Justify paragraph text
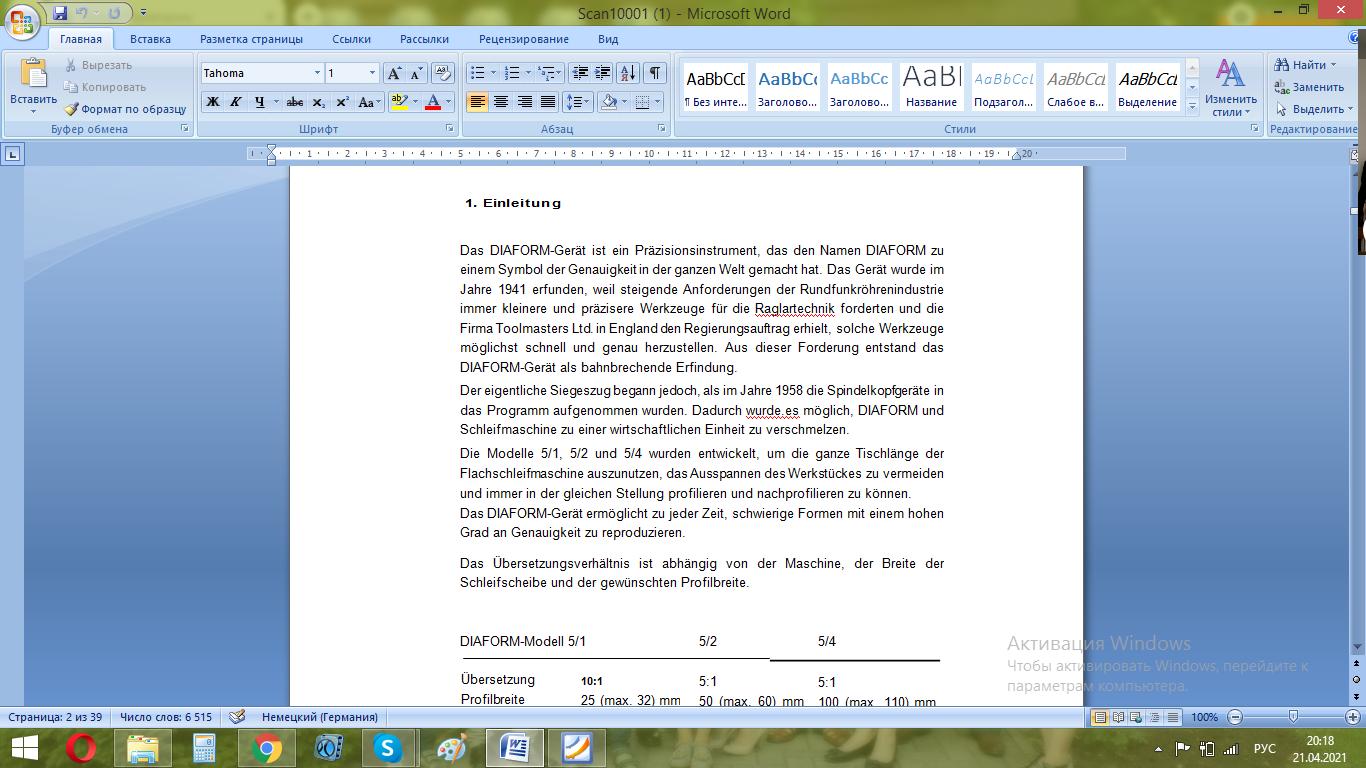Screen dimensions: 1366x768 [548, 102]
